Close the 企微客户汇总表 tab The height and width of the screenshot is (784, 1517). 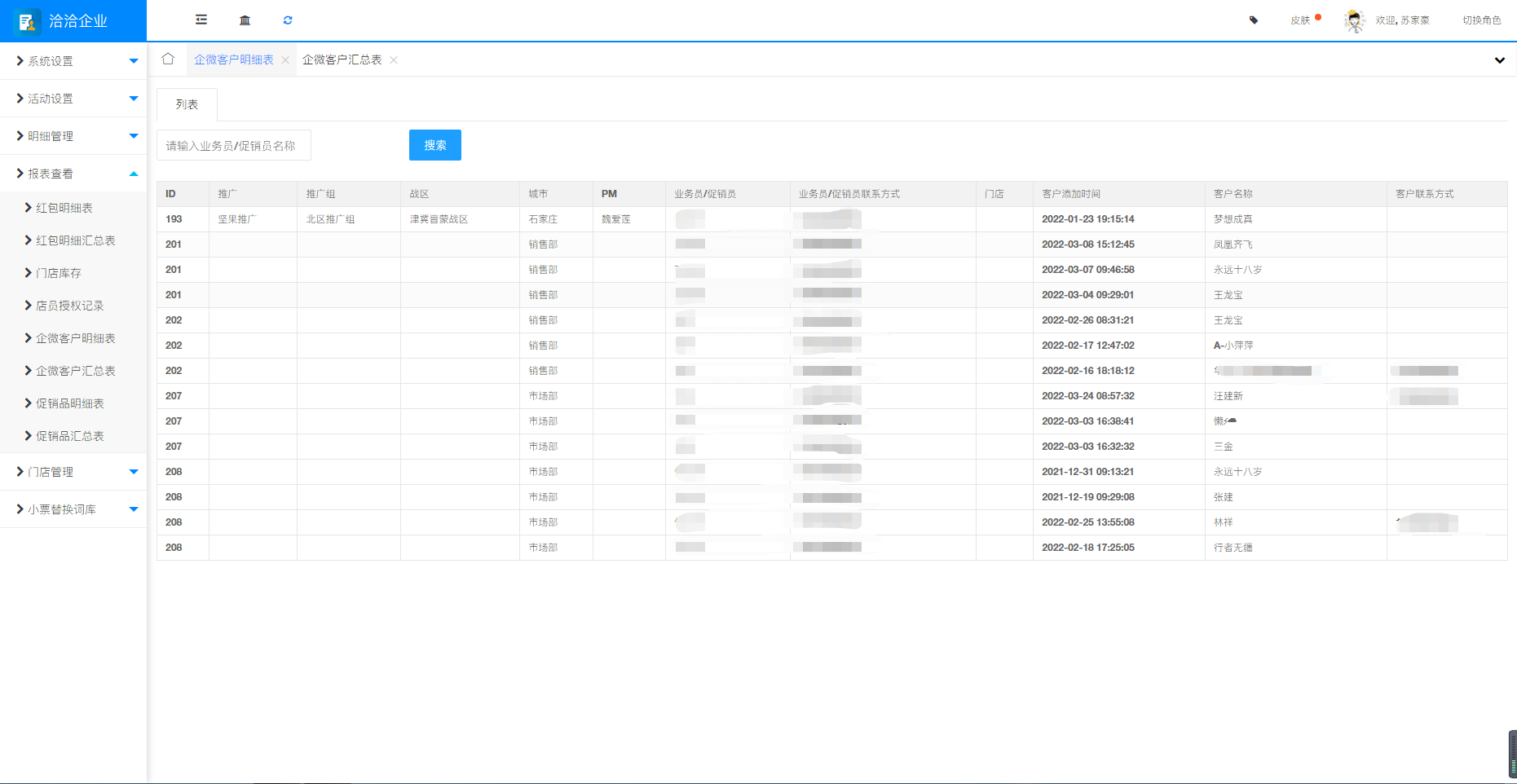tap(394, 59)
